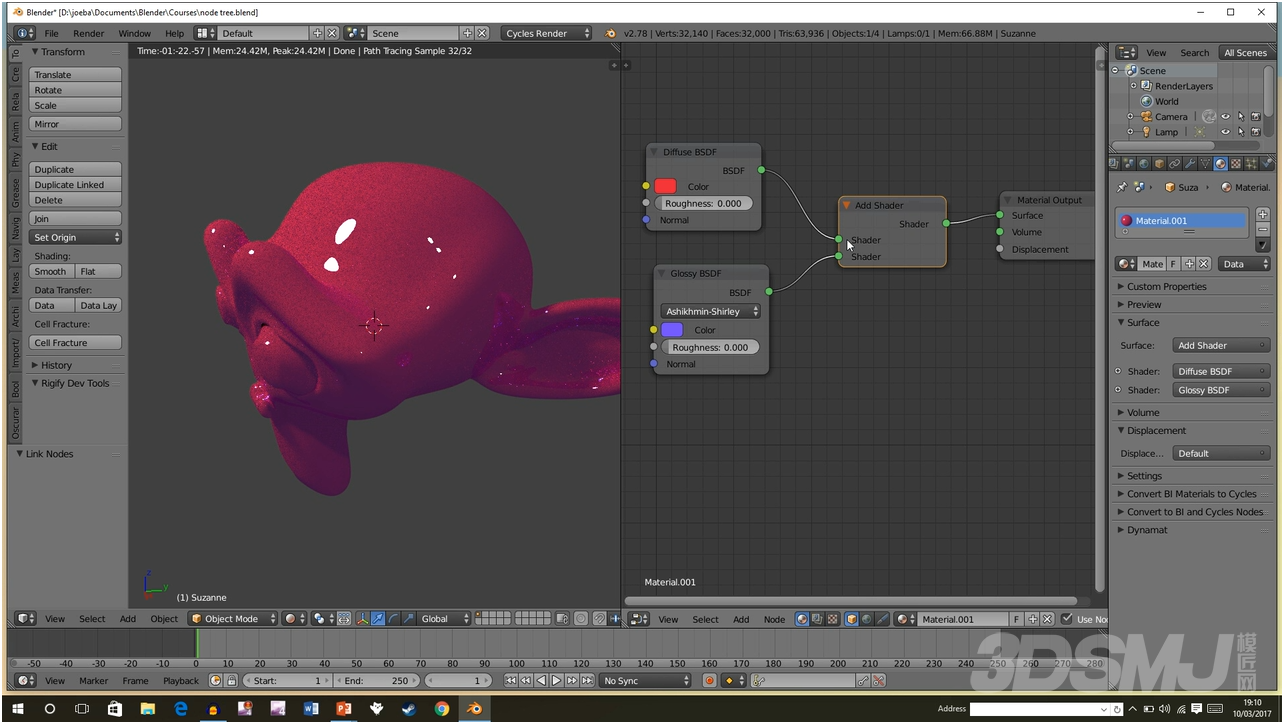The height and width of the screenshot is (724, 1284).
Task: Open the Object Mode dropdown
Action: [x=232, y=619]
